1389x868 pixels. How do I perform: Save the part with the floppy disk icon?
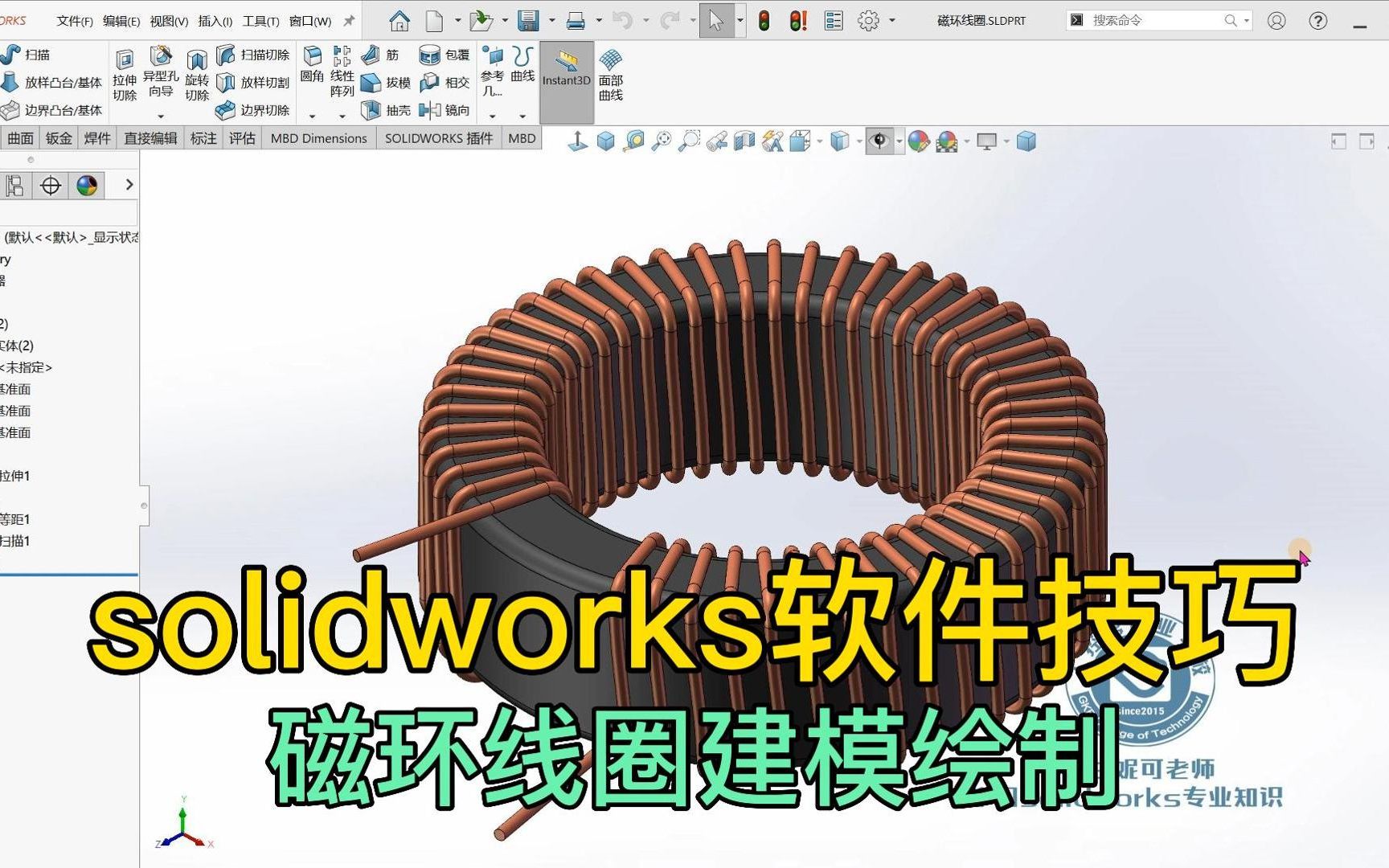tap(528, 20)
